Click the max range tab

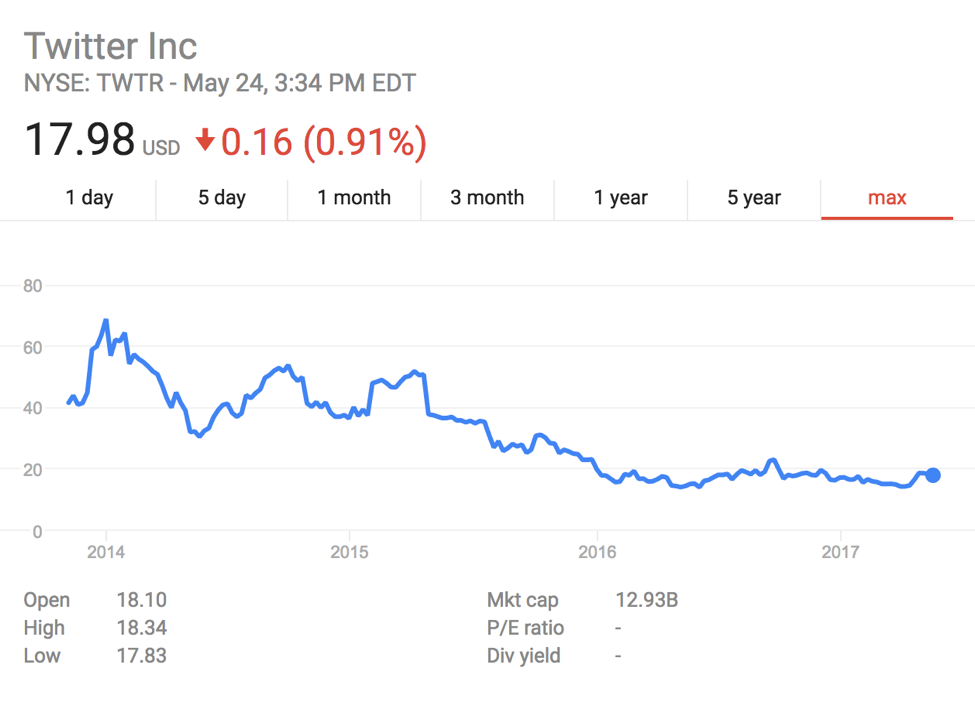[887, 198]
